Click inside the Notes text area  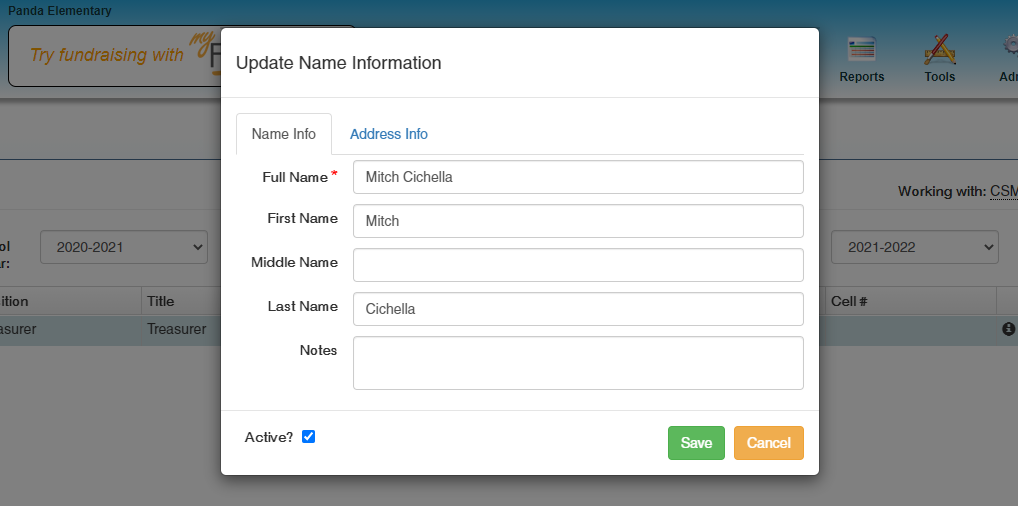[578, 362]
